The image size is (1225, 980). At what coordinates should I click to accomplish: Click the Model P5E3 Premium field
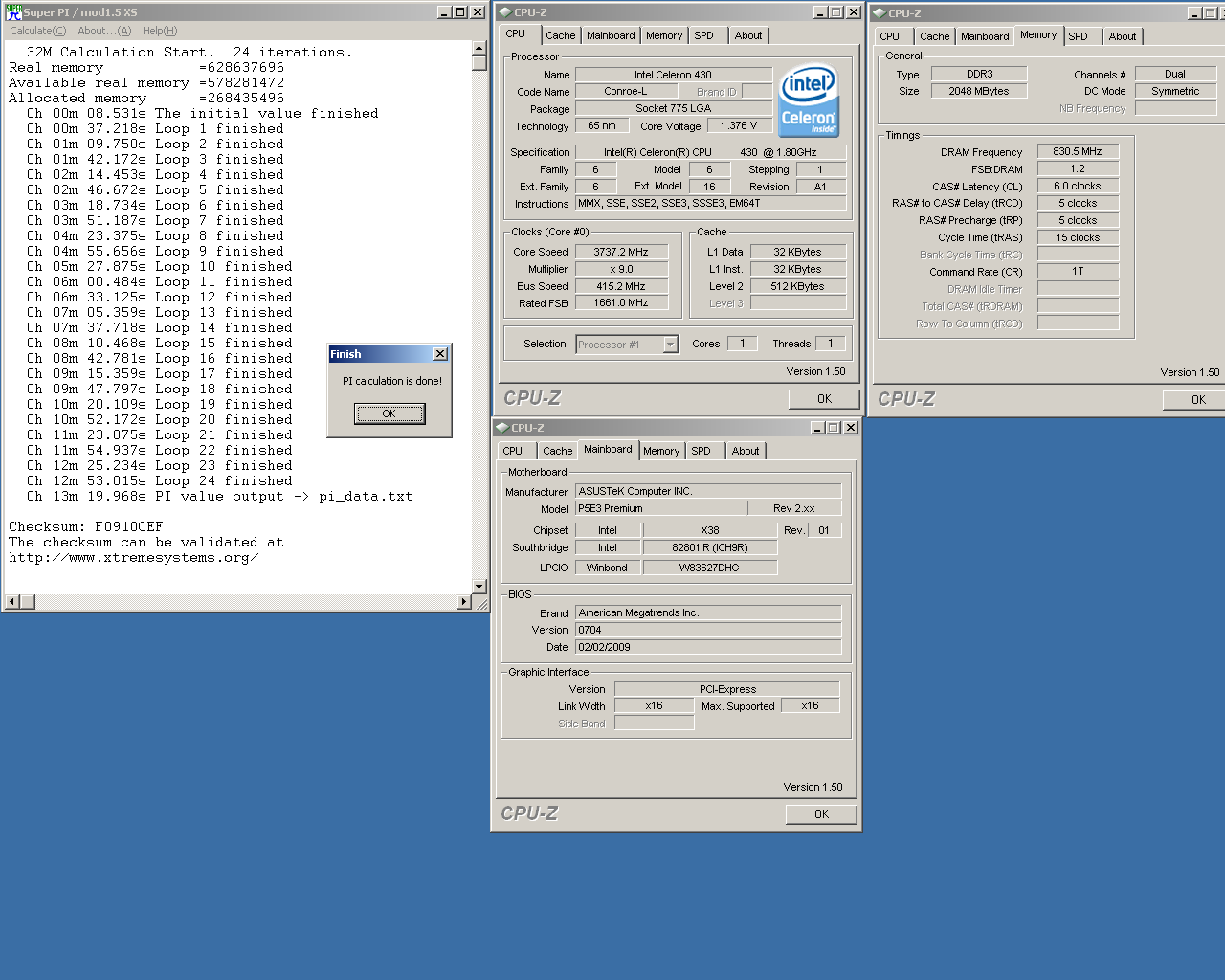[x=660, y=508]
